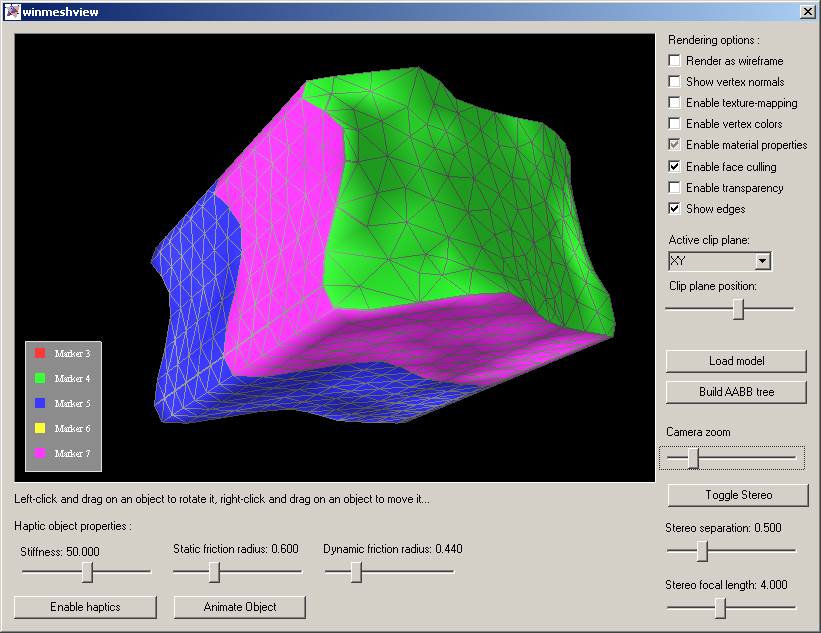821x633 pixels.
Task: Turn off Show edges checkbox
Action: pos(675,209)
